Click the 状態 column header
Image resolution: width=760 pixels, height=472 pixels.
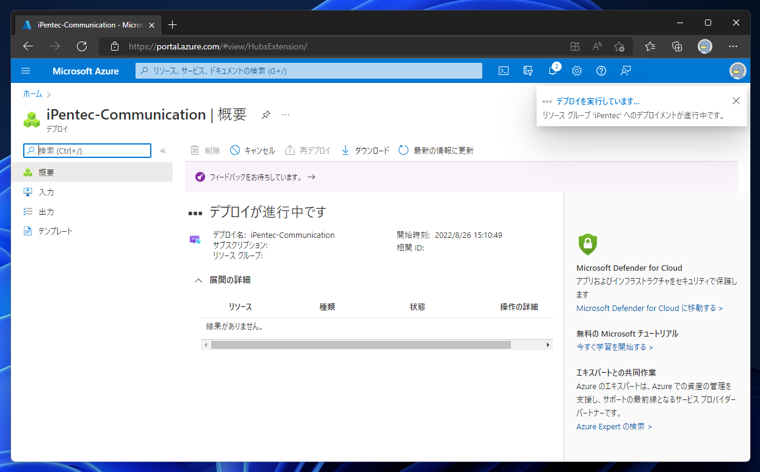(417, 307)
